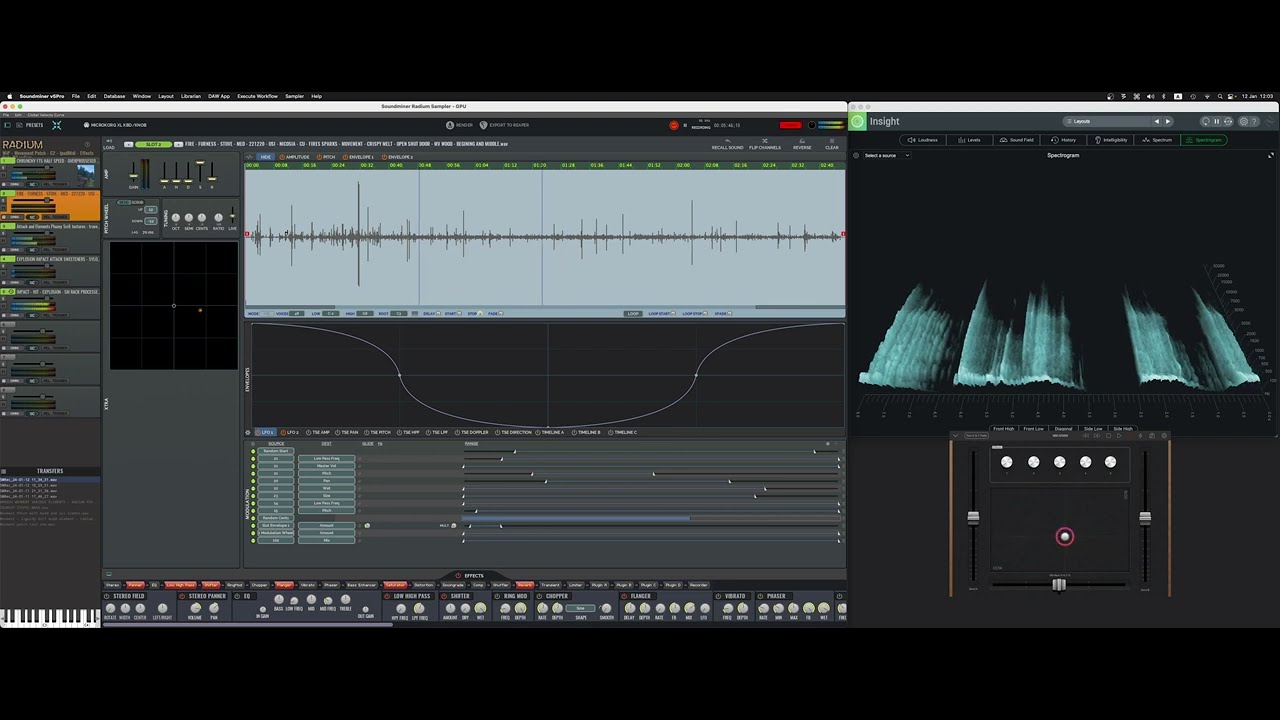Click the Clear sample icon

[x=832, y=140]
